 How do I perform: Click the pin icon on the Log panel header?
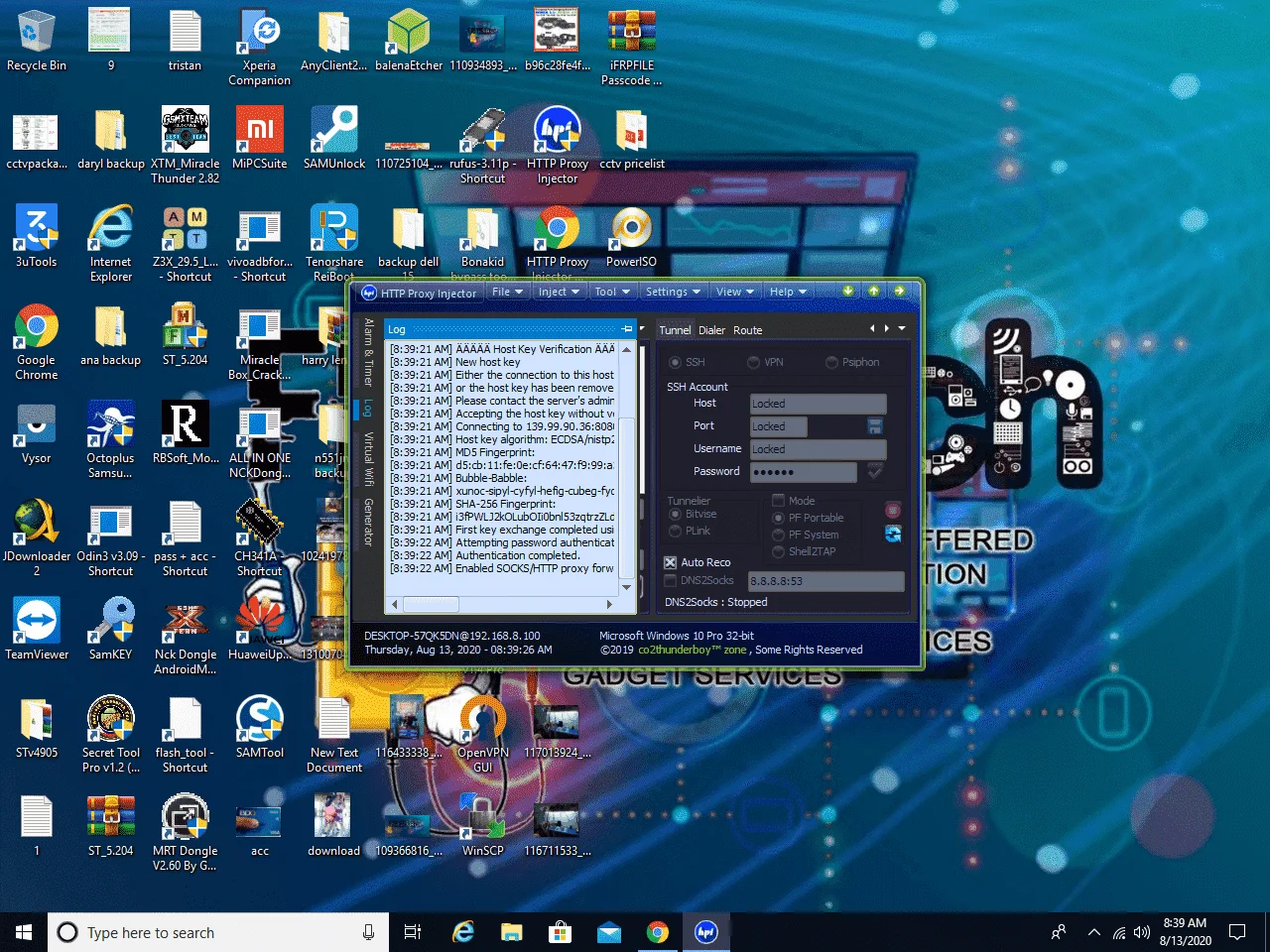point(627,328)
